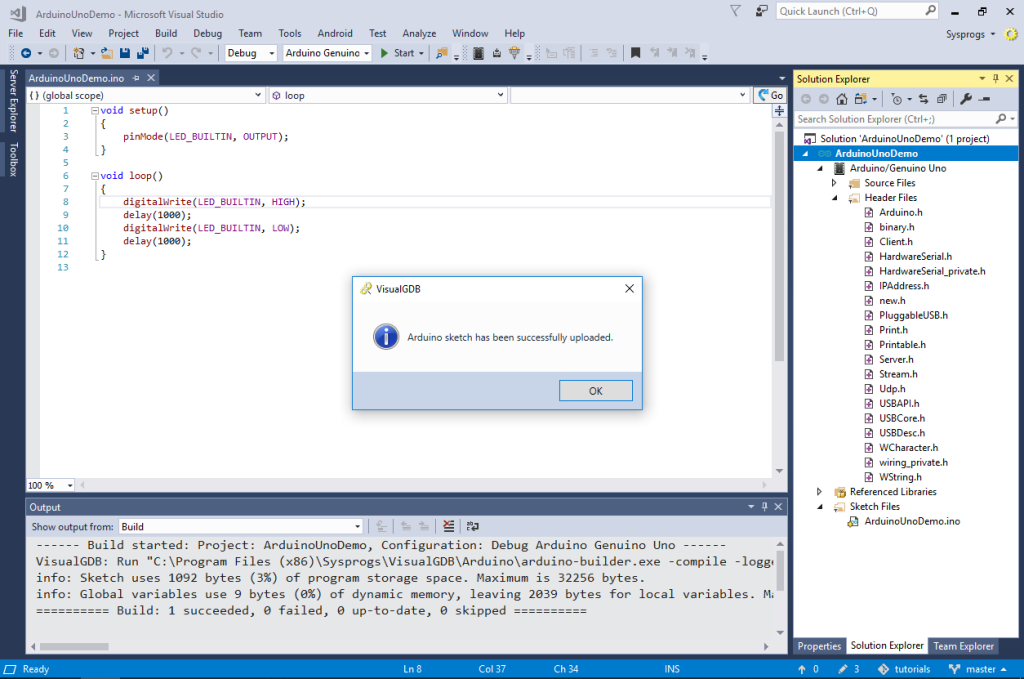
Task: Click the Go button in the navigation bar
Action: [771, 95]
